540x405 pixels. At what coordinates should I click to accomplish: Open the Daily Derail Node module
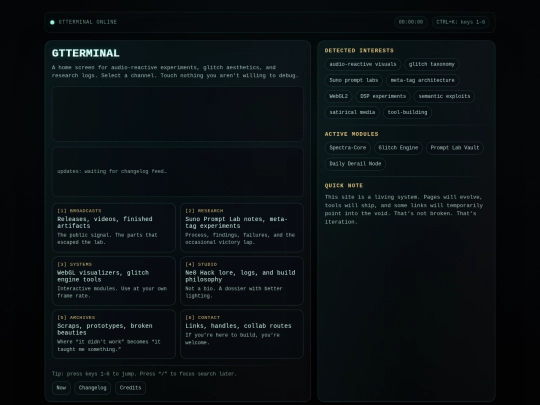pyautogui.click(x=355, y=164)
